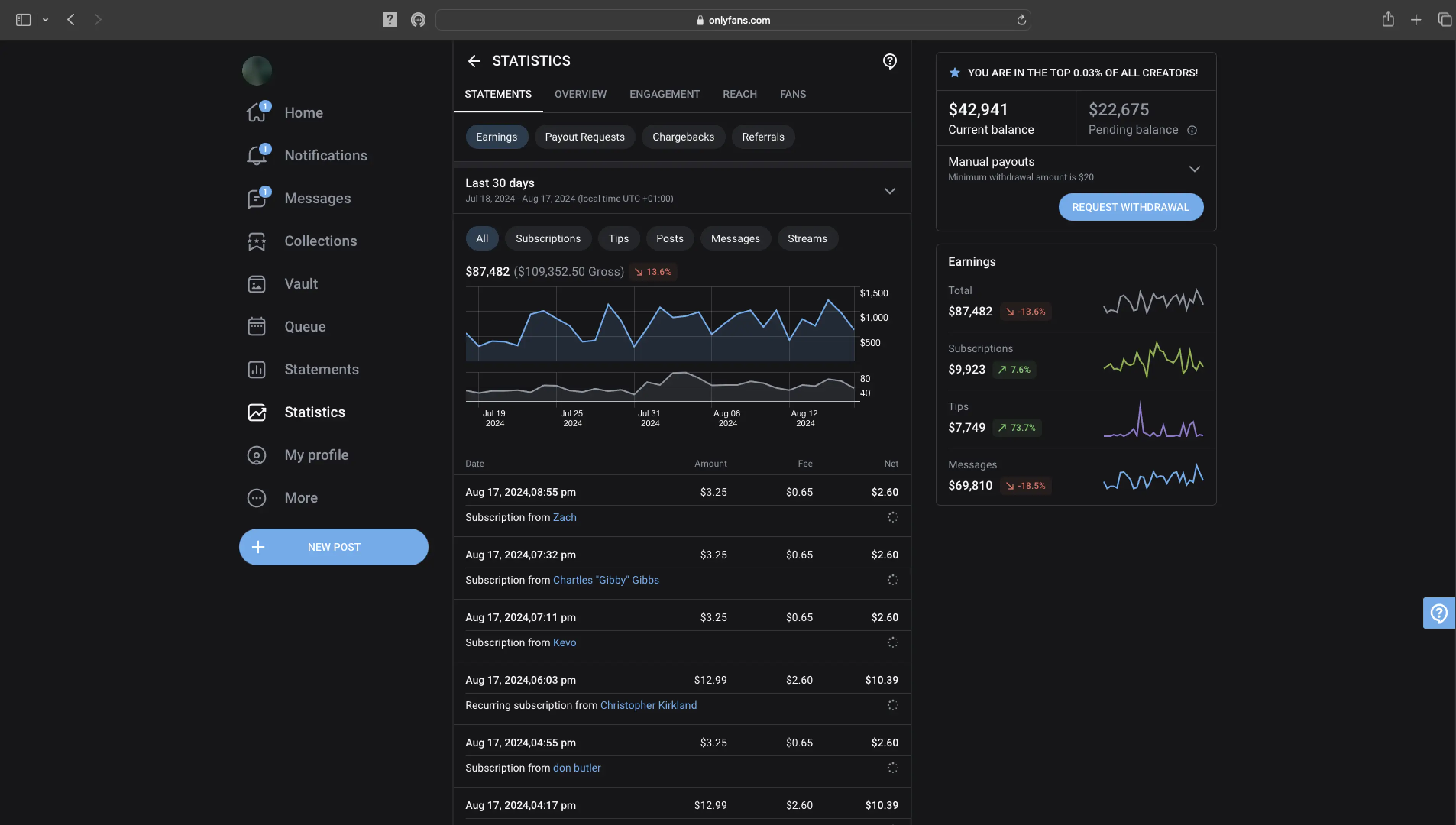Viewport: 1456px width, 825px height.
Task: Switch to Chargebacks statements filter
Action: click(683, 137)
